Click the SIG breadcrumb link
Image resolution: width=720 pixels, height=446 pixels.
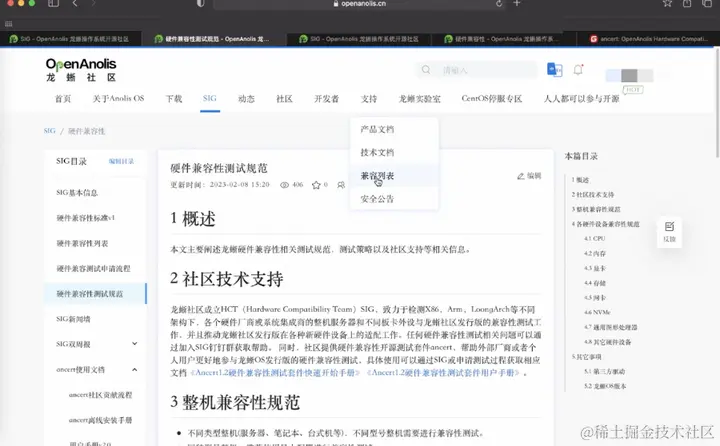50,131
